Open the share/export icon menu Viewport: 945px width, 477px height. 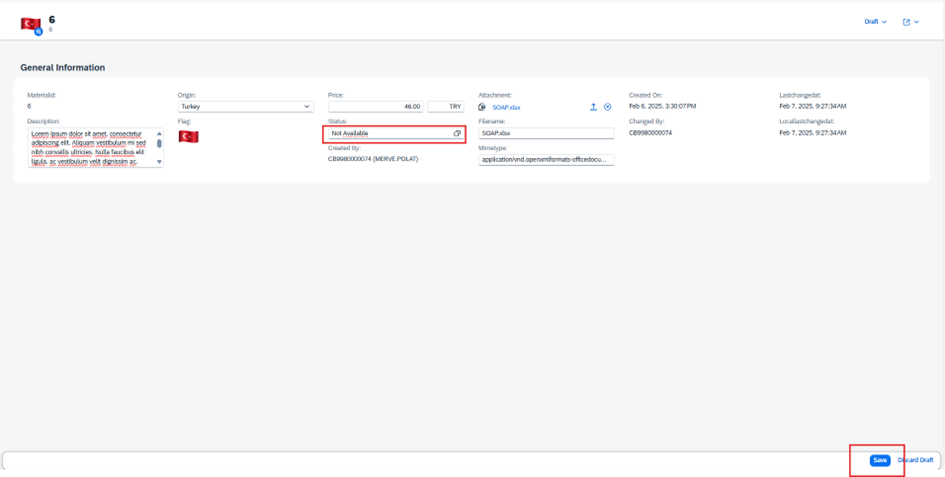coord(910,22)
